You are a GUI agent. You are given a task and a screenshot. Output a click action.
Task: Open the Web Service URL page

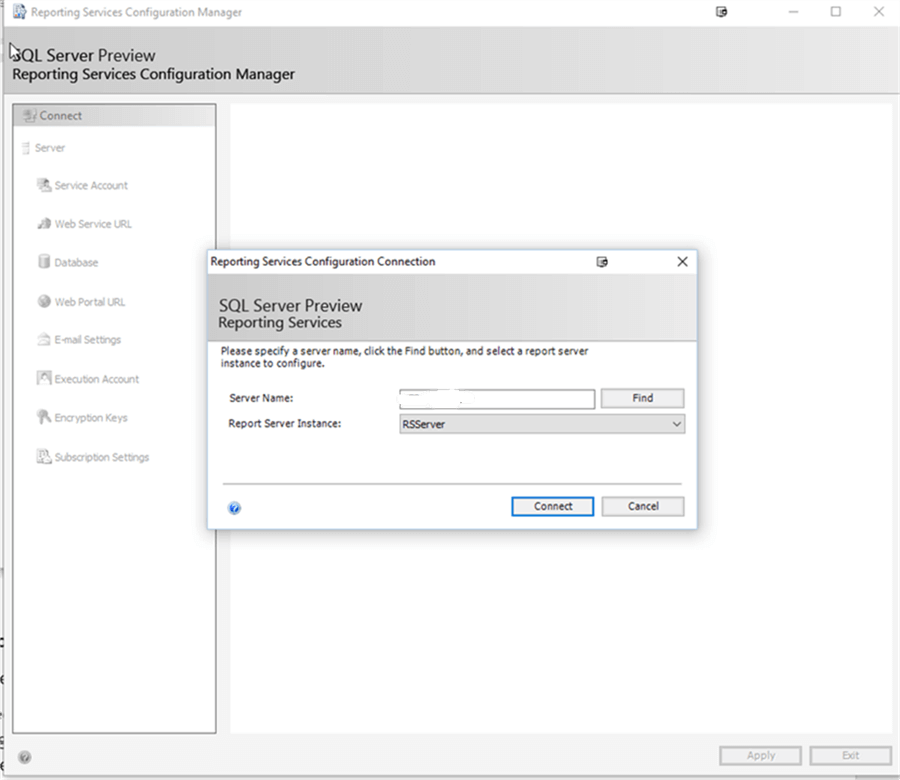coord(93,224)
